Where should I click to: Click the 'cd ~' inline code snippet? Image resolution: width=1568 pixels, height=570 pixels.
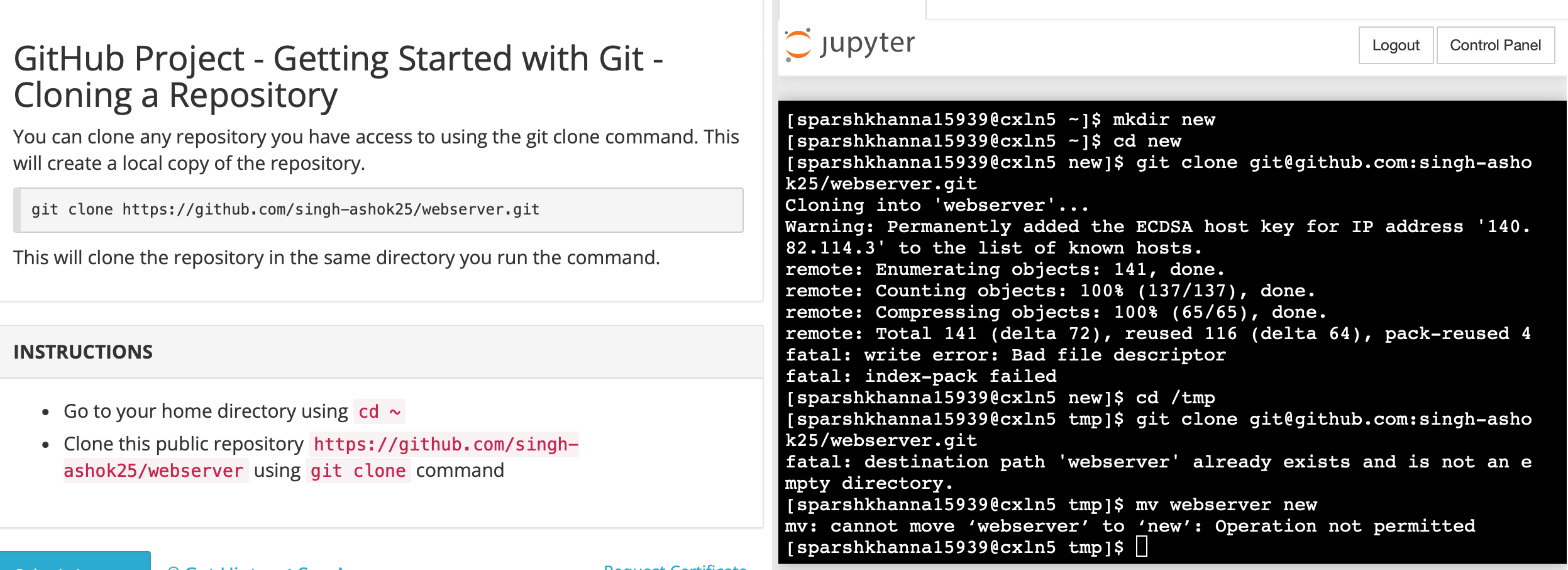click(x=379, y=411)
